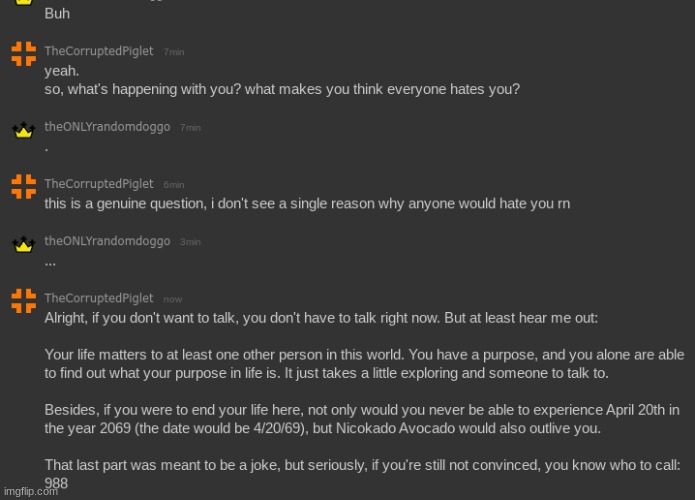Image resolution: width=695 pixels, height=500 pixels.
Task: Click the crown avatar beside the three-dots message
Action: [23, 245]
